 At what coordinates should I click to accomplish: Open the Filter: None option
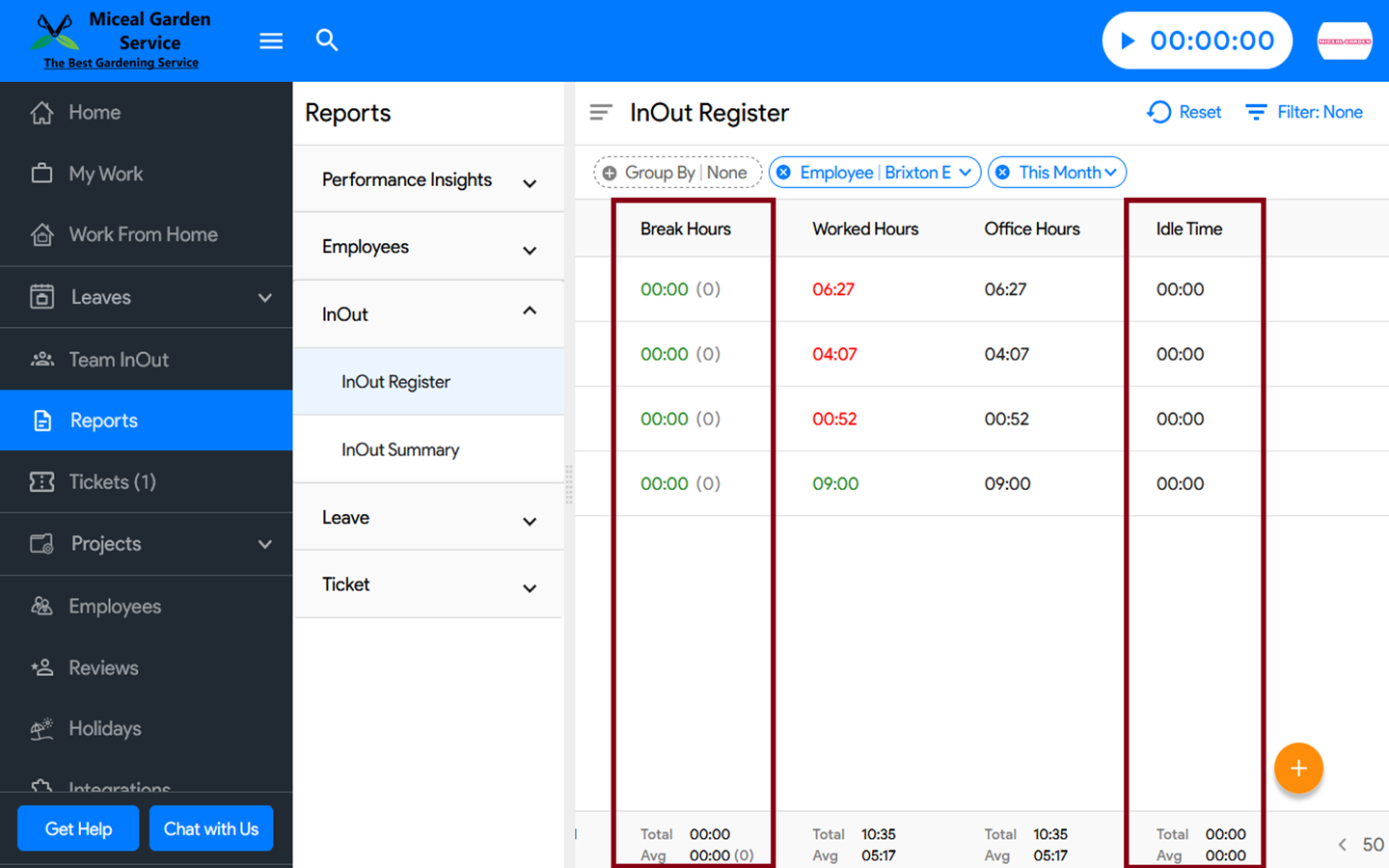click(1304, 113)
